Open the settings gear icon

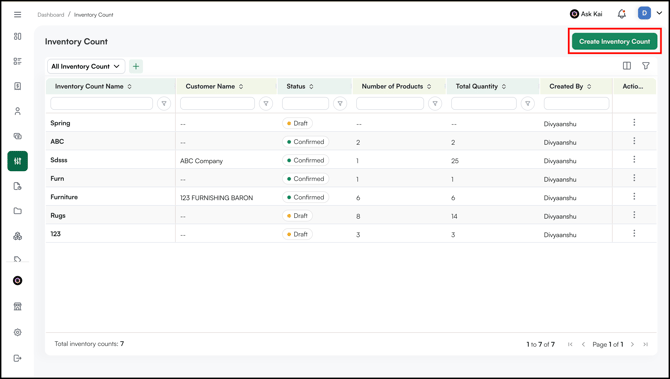point(18,332)
